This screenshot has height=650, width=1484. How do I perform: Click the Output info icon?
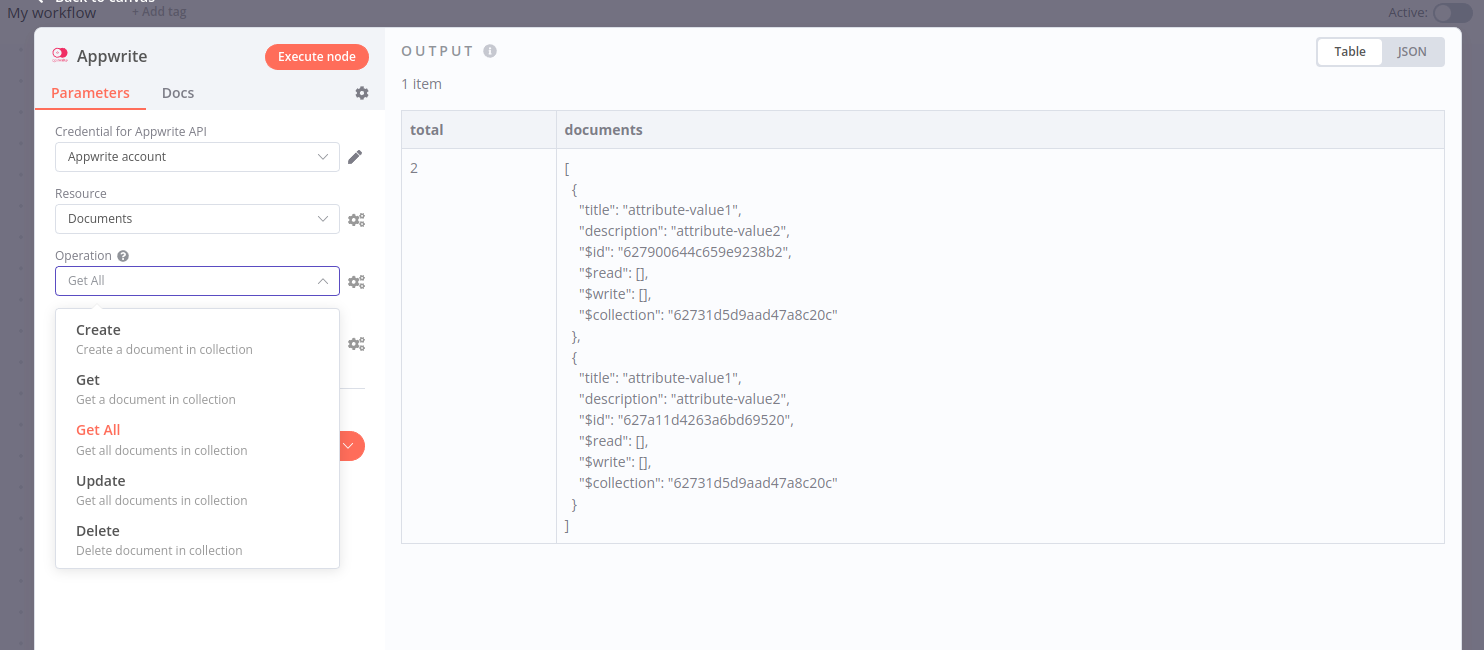[x=490, y=51]
